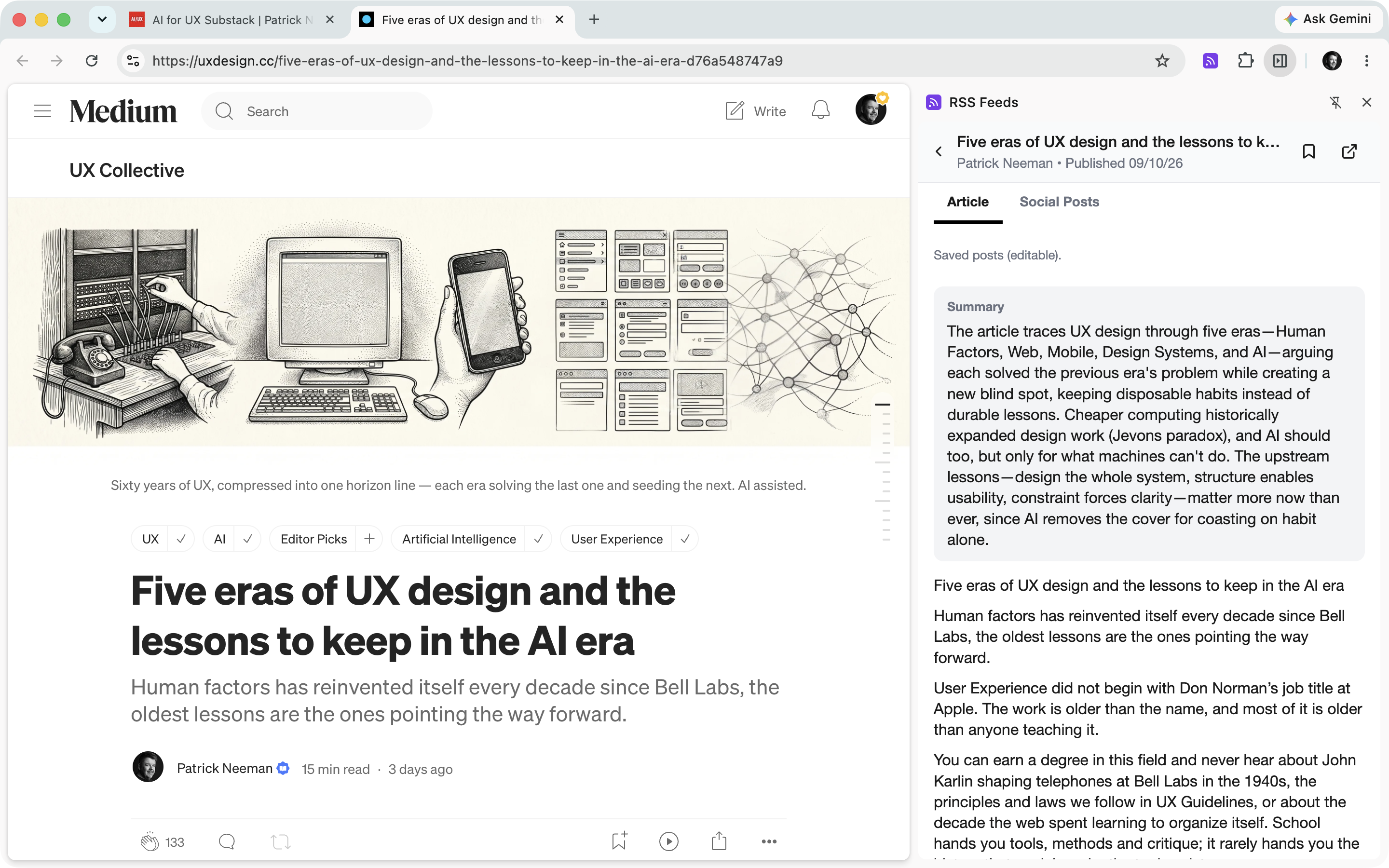
Task: Repost the article
Action: tap(281, 841)
